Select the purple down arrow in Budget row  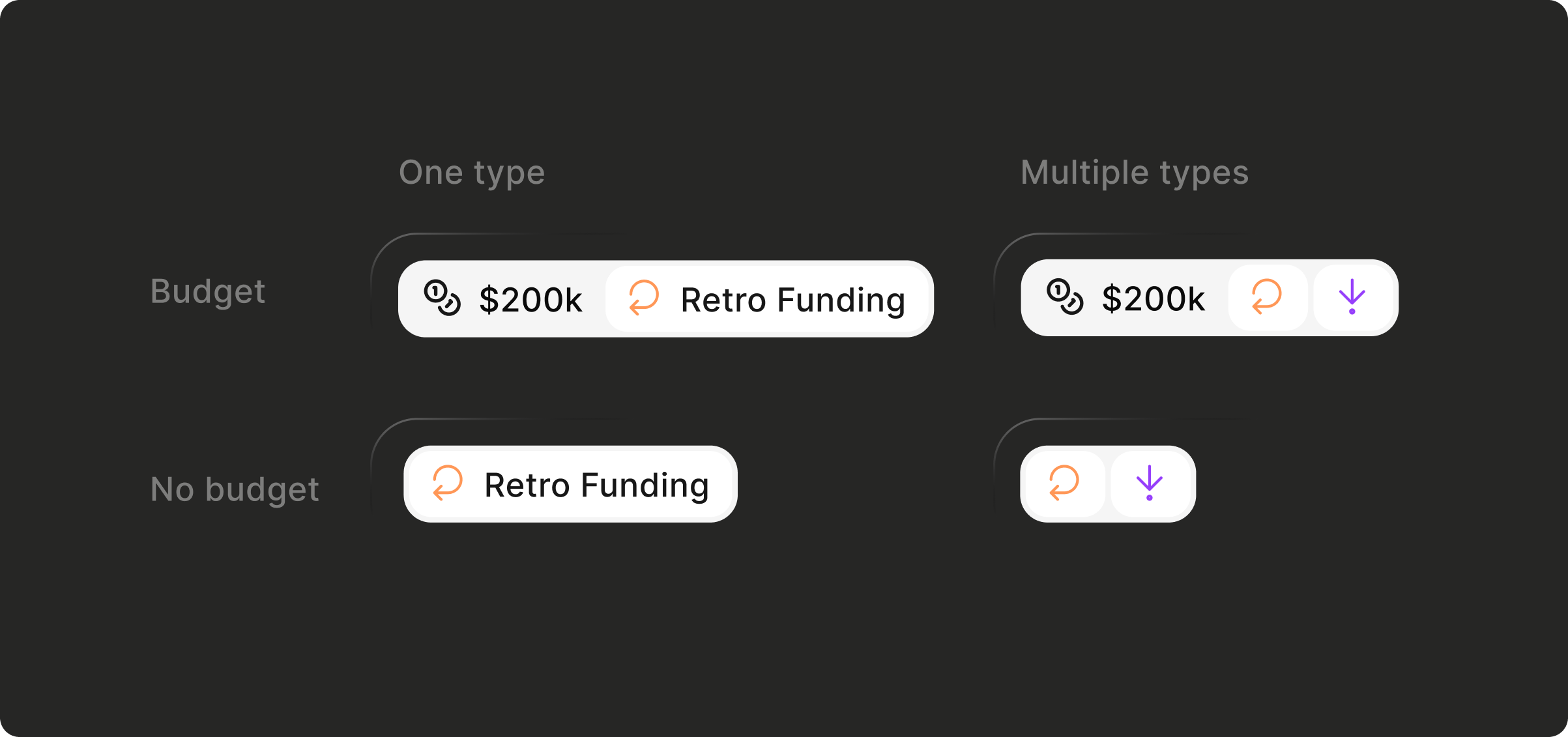click(x=1352, y=296)
